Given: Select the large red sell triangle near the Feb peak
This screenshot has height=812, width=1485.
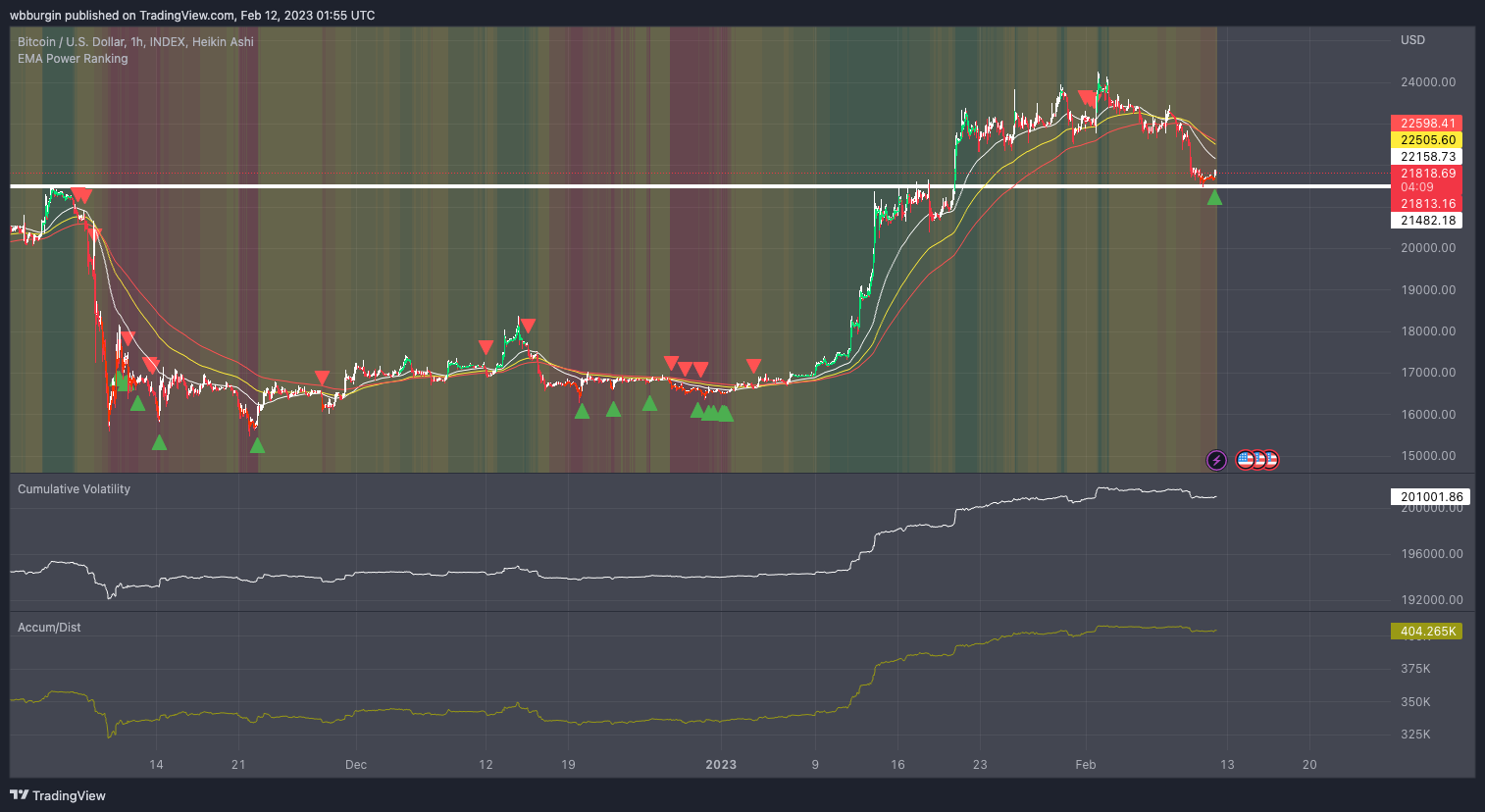Looking at the screenshot, I should (x=1087, y=98).
